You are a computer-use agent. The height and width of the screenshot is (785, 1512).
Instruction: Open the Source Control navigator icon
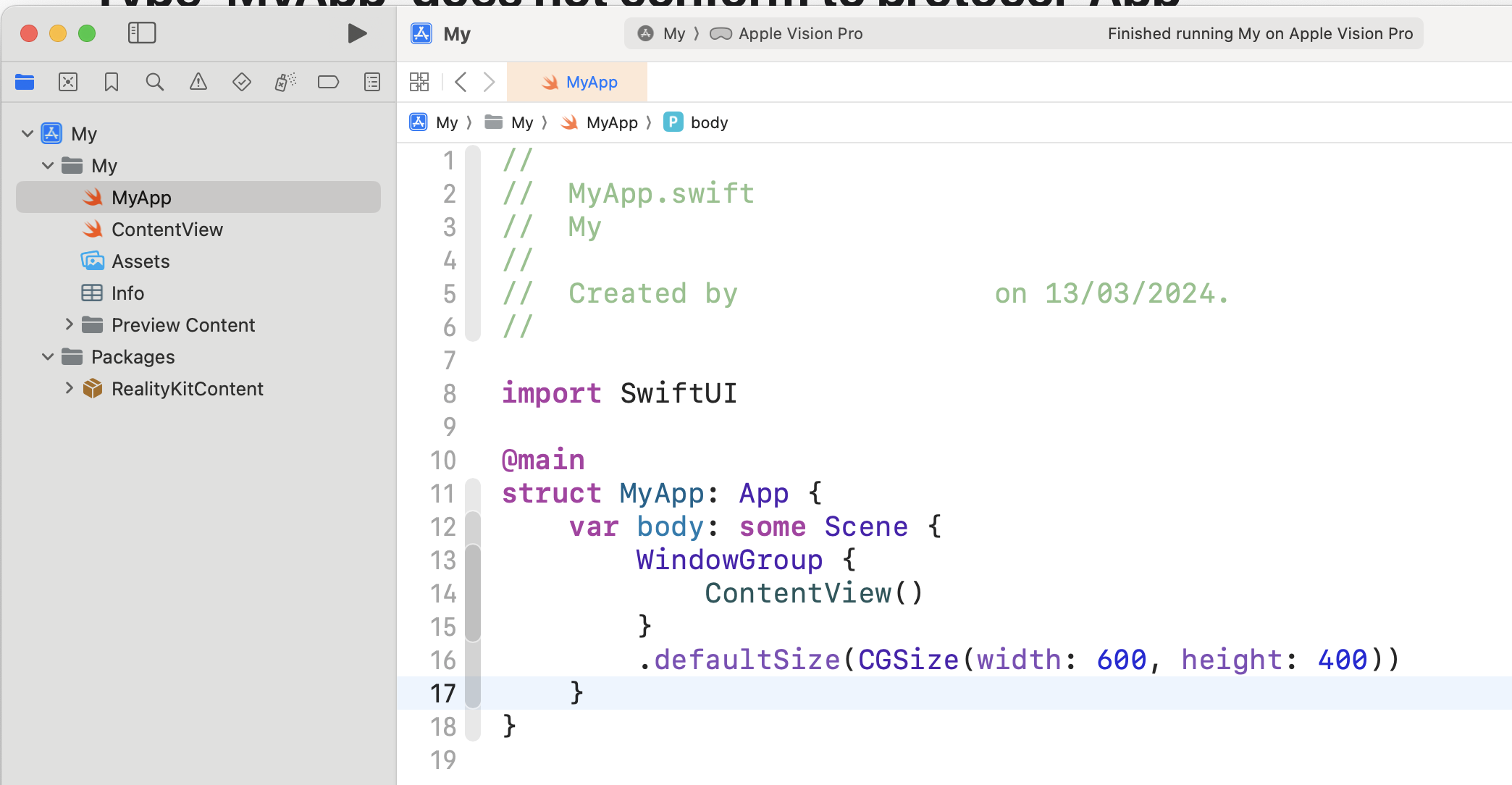point(68,82)
